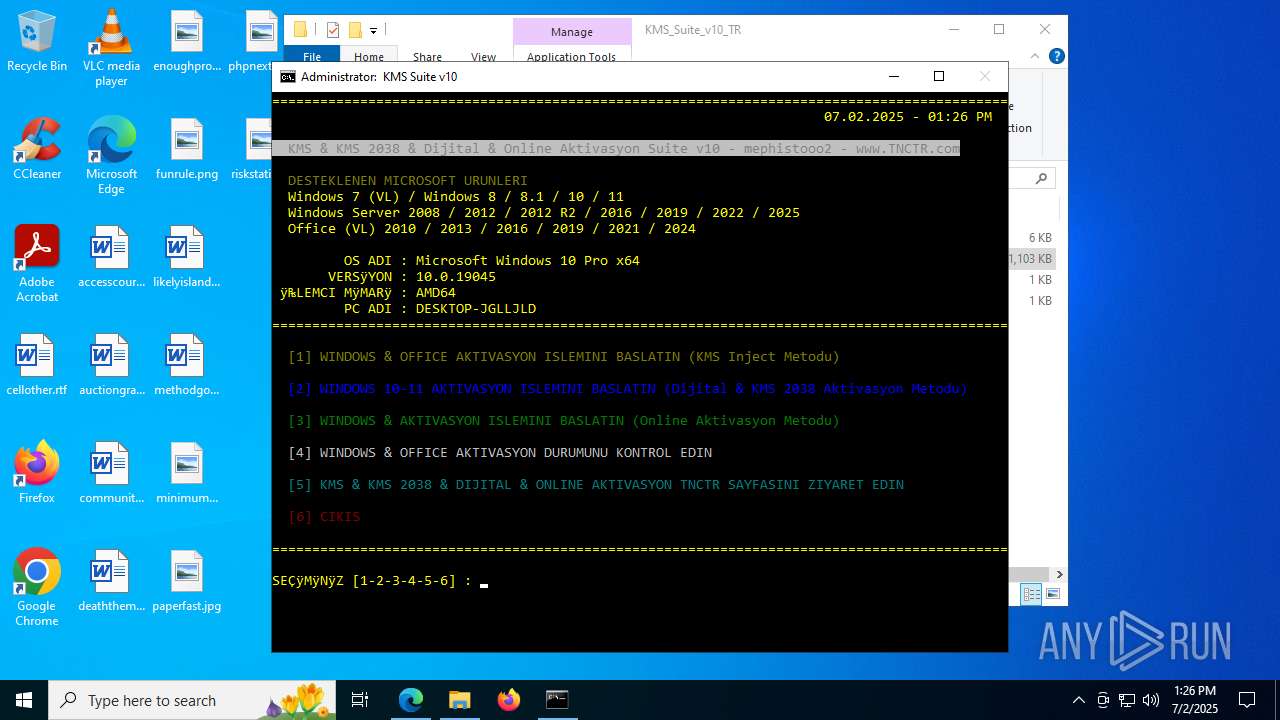The image size is (1280, 720).
Task: Select communit... Word document
Action: click(111, 473)
